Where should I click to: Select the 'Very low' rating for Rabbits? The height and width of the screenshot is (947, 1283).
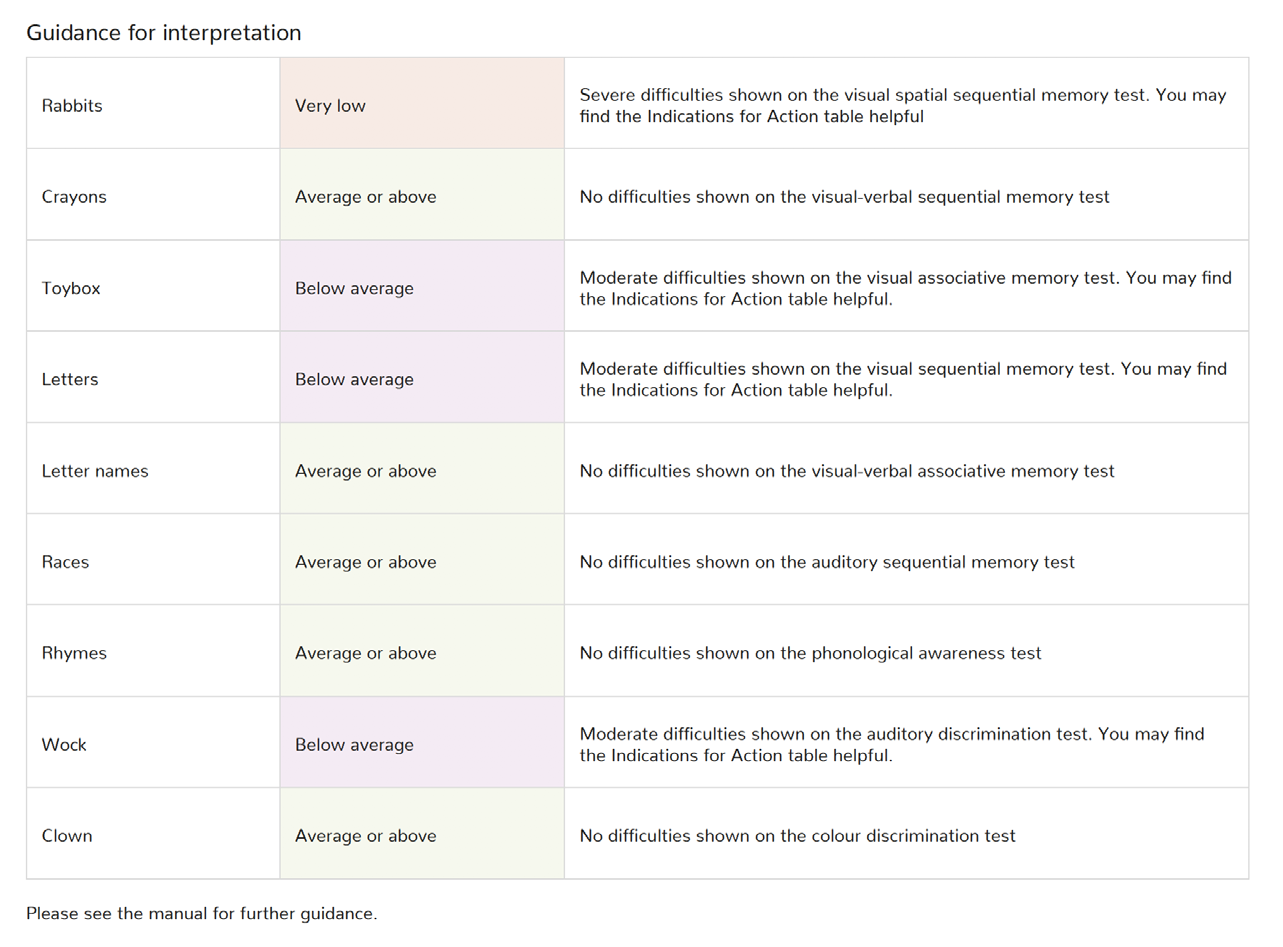422,103
